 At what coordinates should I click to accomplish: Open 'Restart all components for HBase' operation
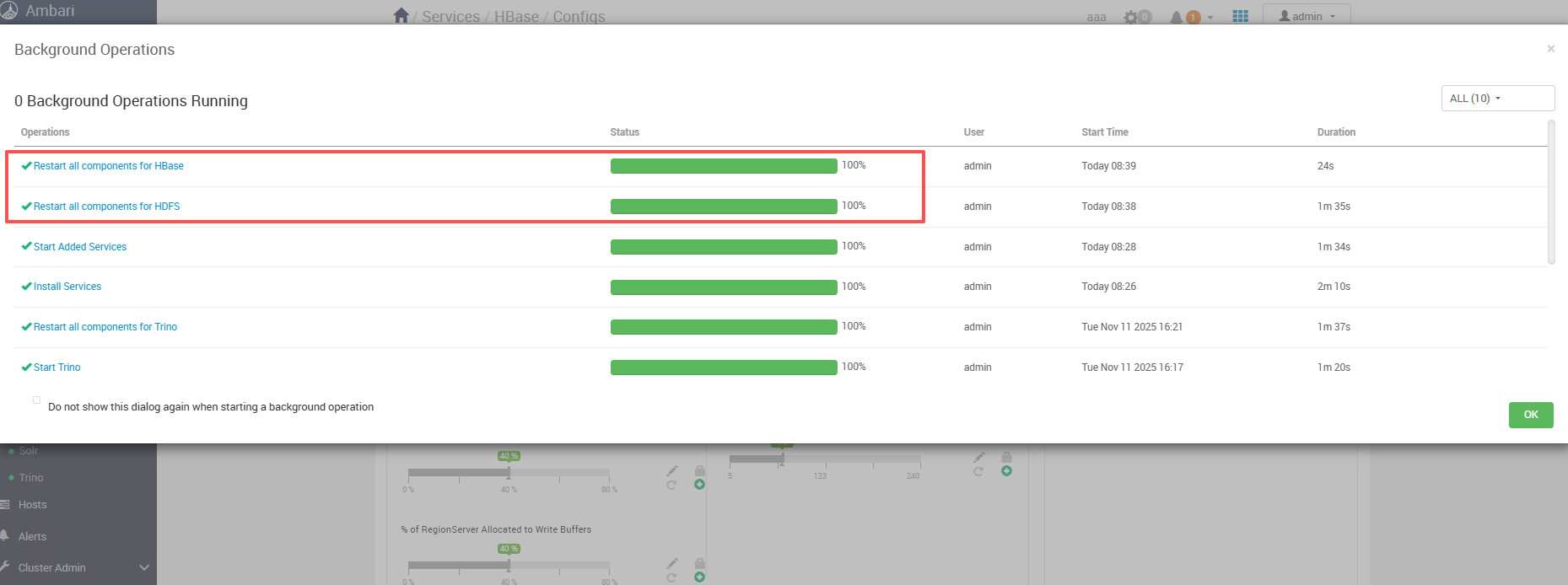(x=108, y=166)
